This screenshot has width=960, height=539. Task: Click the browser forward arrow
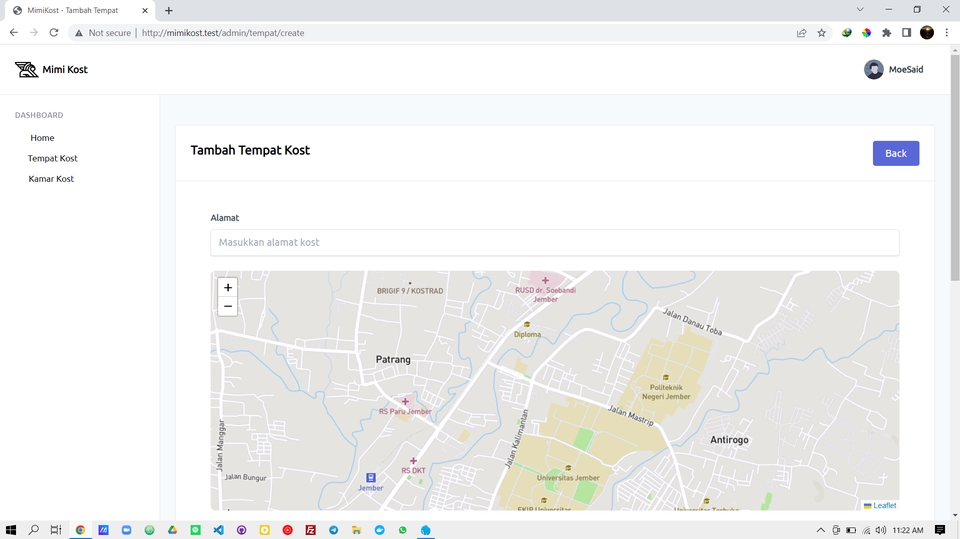34,32
